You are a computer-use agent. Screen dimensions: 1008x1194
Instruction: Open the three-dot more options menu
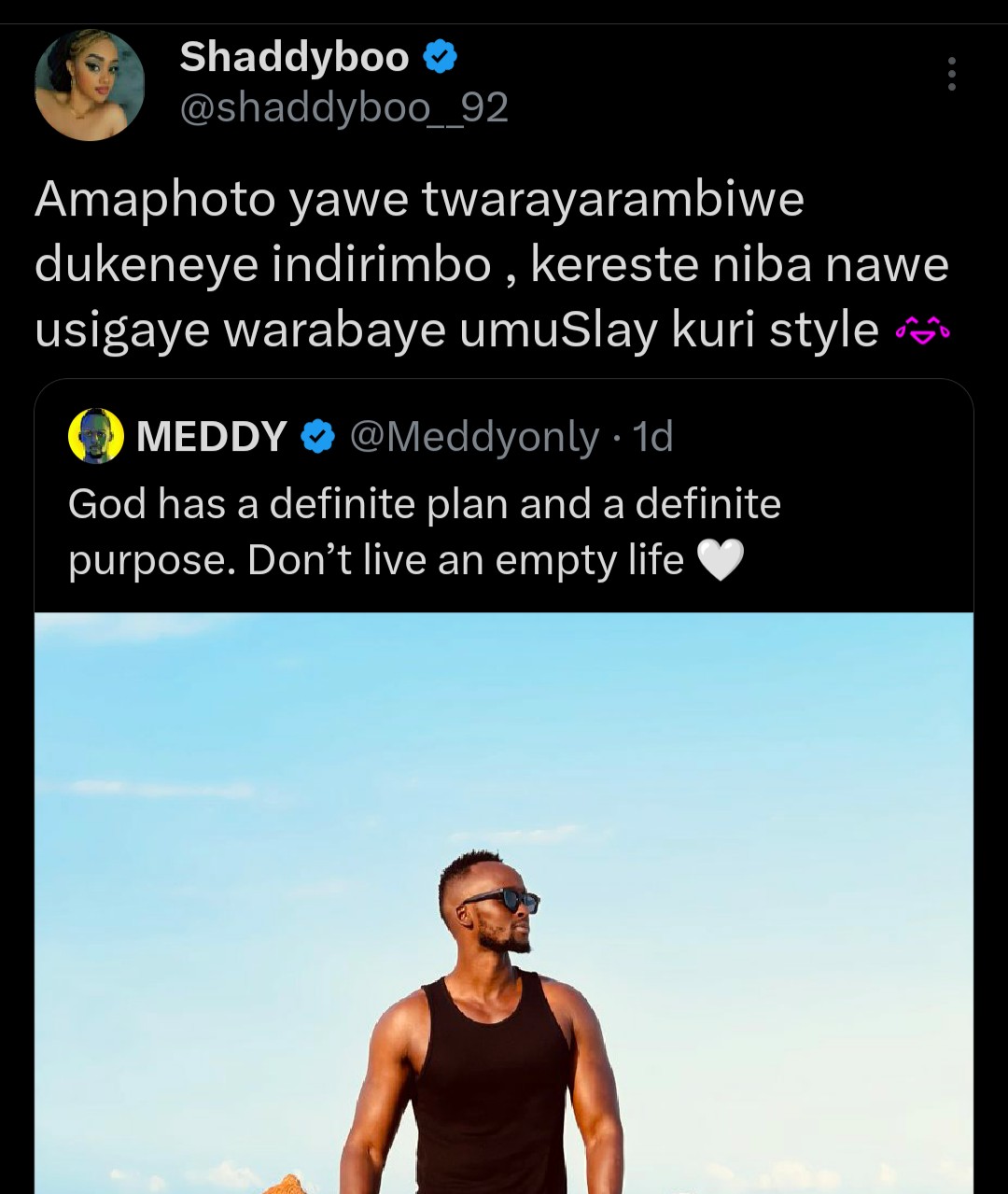click(x=951, y=74)
